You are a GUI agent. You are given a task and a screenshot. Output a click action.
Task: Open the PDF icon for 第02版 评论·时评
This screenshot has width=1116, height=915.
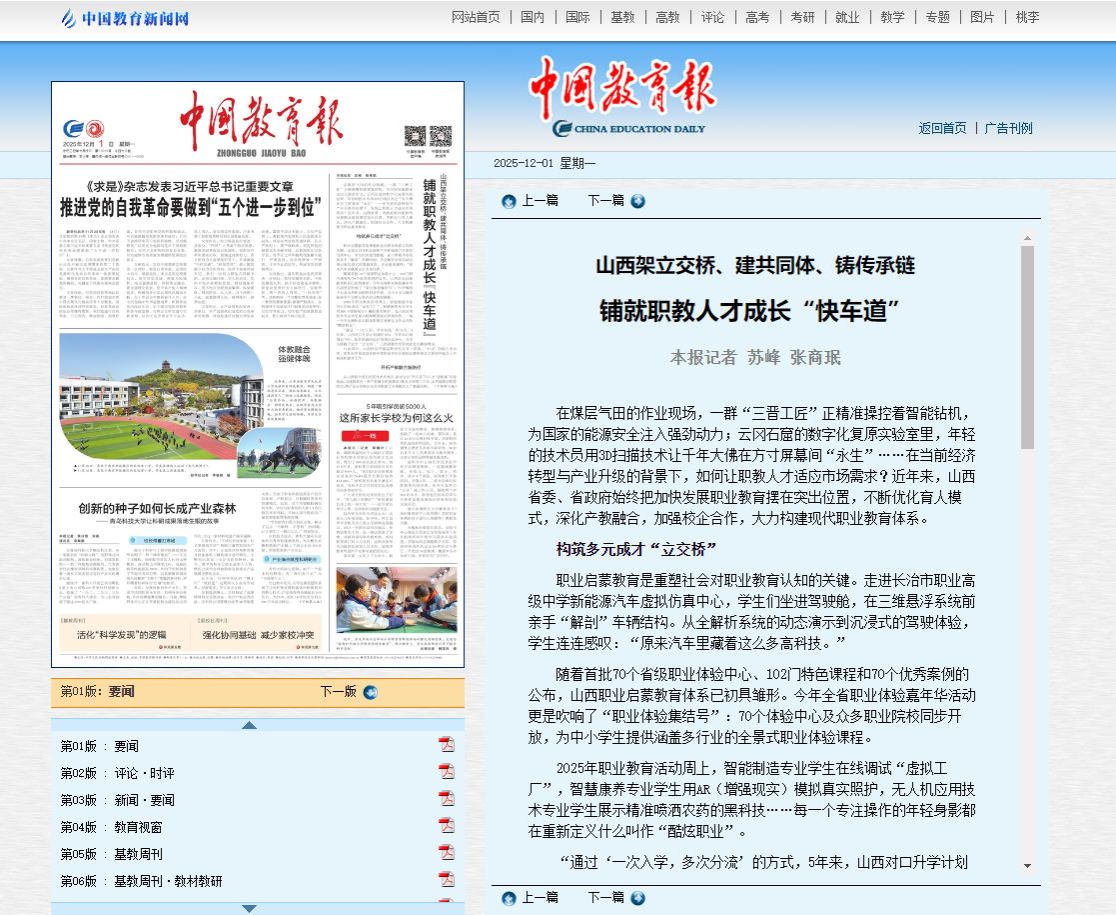[446, 772]
